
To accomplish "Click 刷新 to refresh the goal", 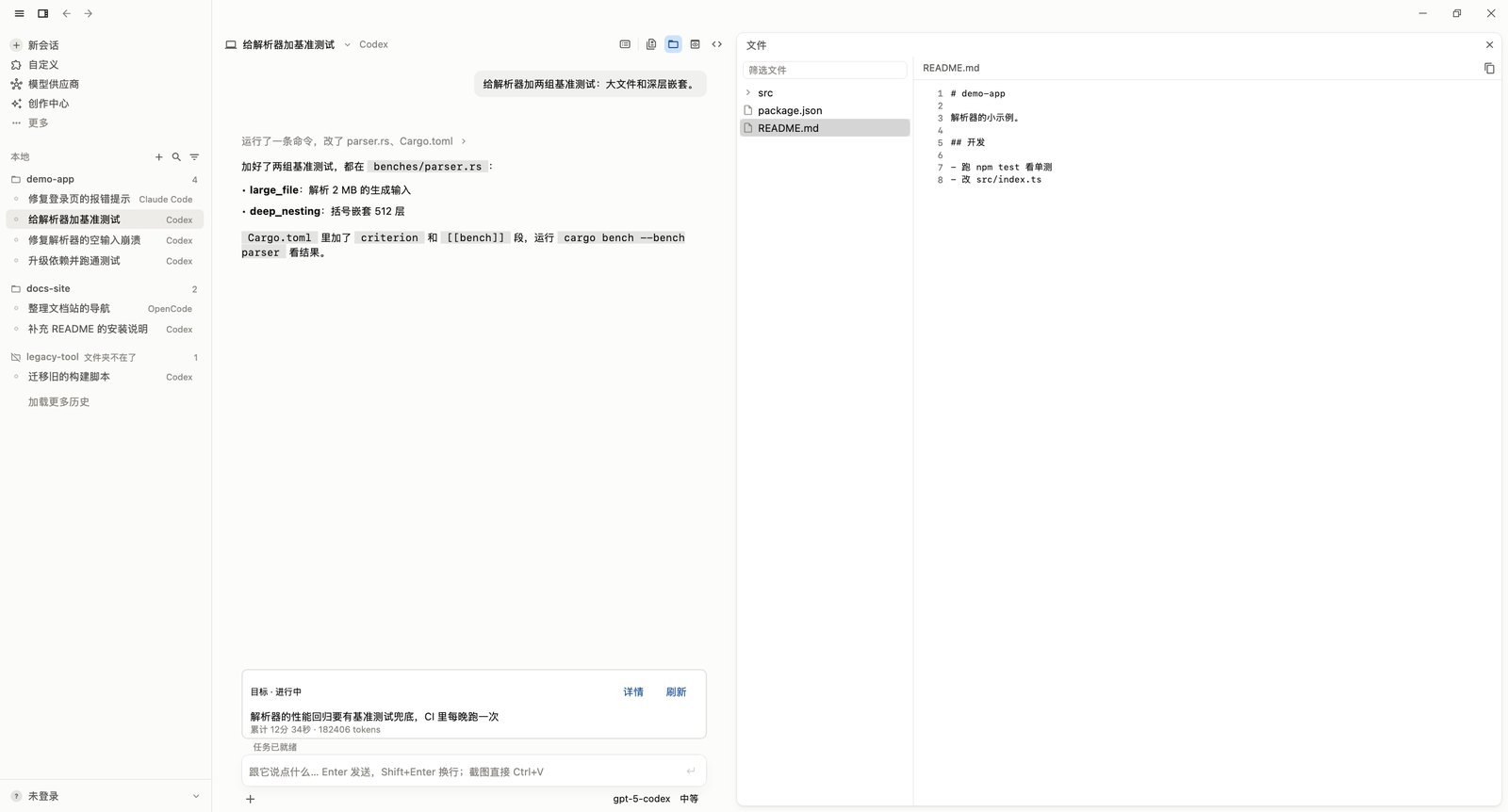I will (677, 692).
